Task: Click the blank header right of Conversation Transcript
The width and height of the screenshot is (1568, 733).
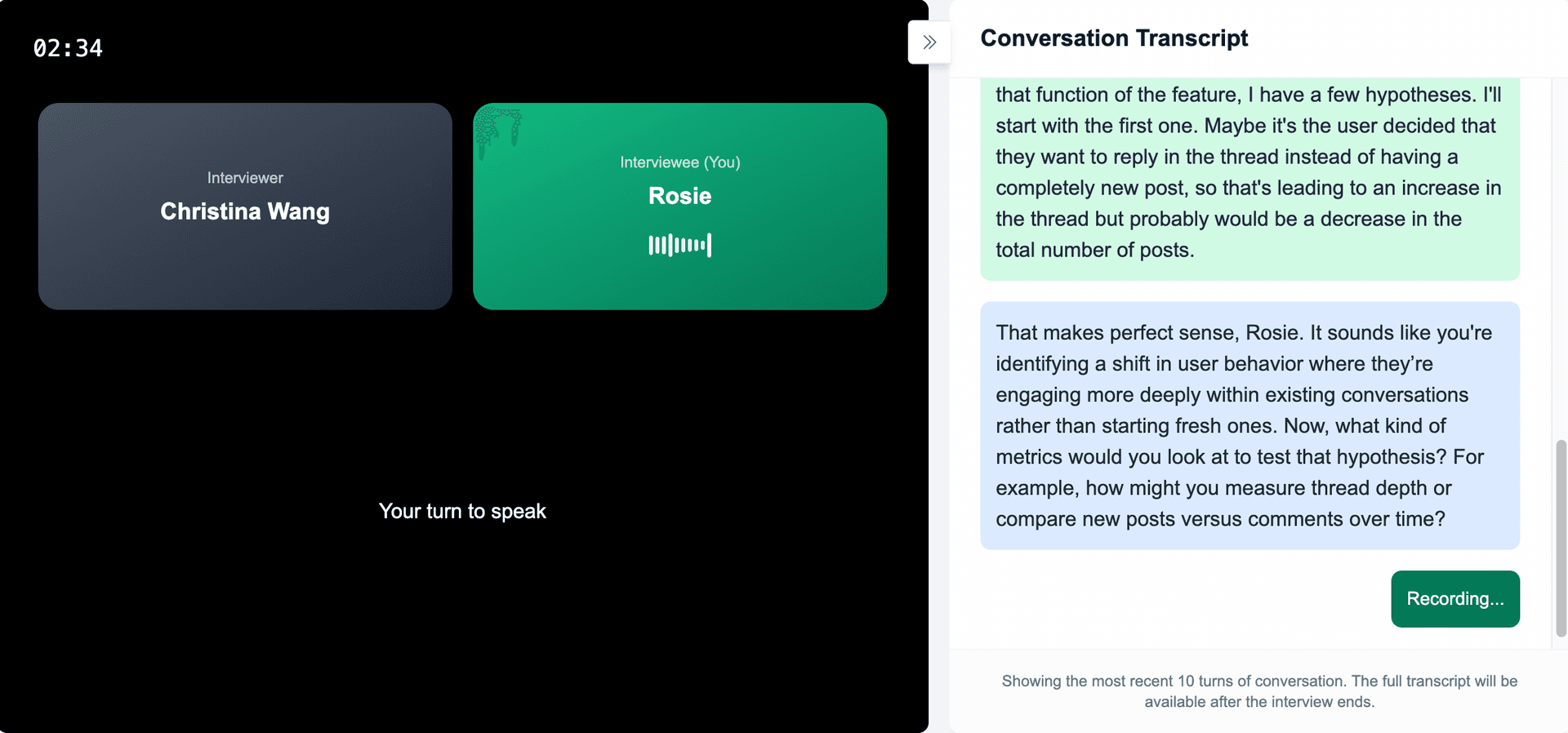Action: tap(1405, 38)
